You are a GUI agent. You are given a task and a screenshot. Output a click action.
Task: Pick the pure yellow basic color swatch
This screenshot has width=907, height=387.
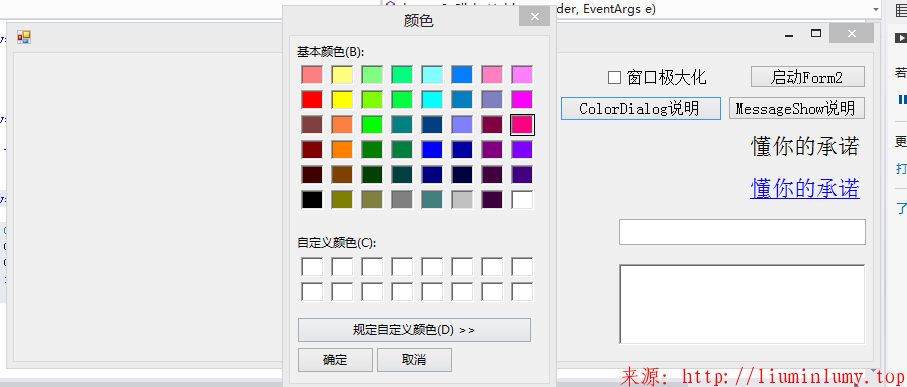(342, 99)
